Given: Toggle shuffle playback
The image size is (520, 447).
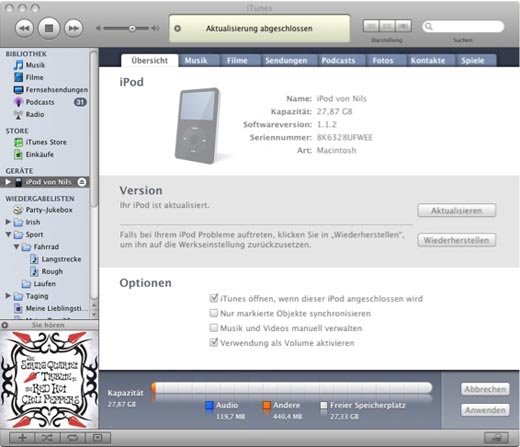Looking at the screenshot, I should pyautogui.click(x=47, y=438).
